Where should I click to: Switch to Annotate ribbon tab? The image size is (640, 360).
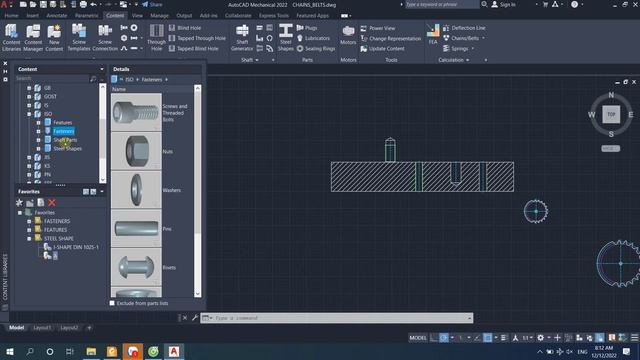click(x=56, y=16)
